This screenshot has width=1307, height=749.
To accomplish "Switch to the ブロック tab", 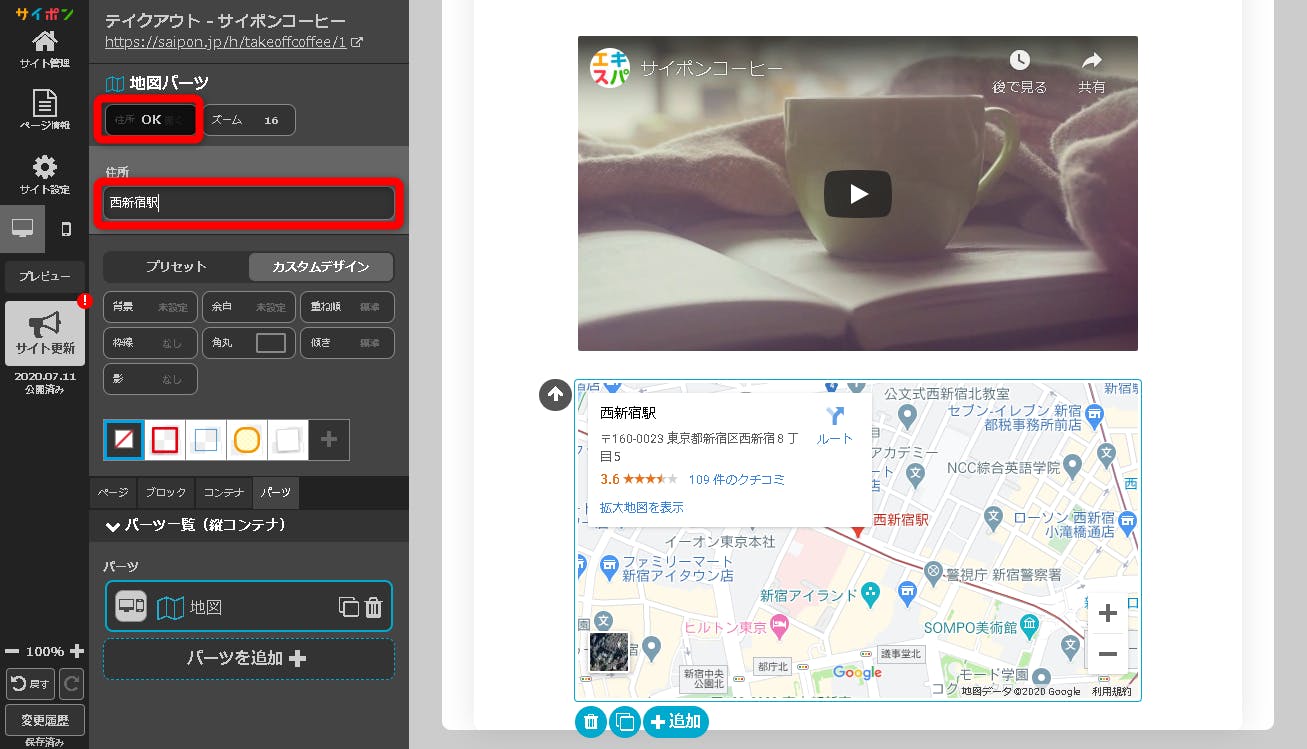I will pyautogui.click(x=165, y=493).
